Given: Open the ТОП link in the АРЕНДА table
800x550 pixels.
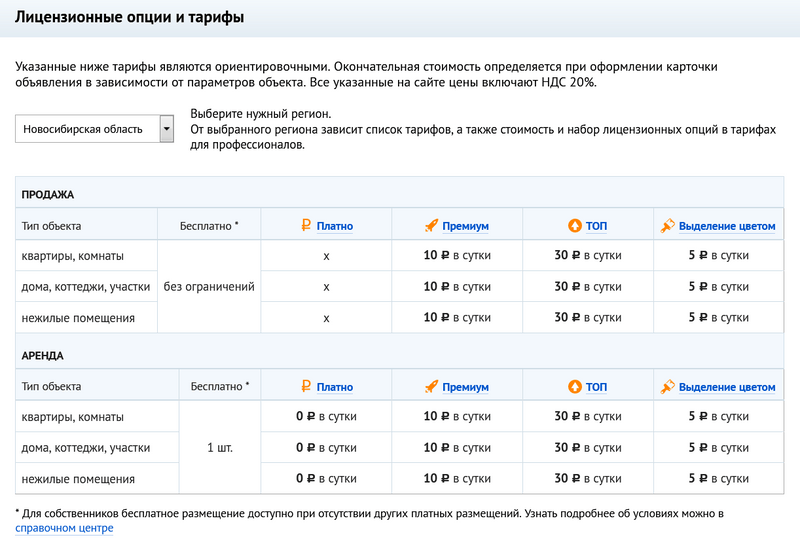Looking at the screenshot, I should (596, 387).
